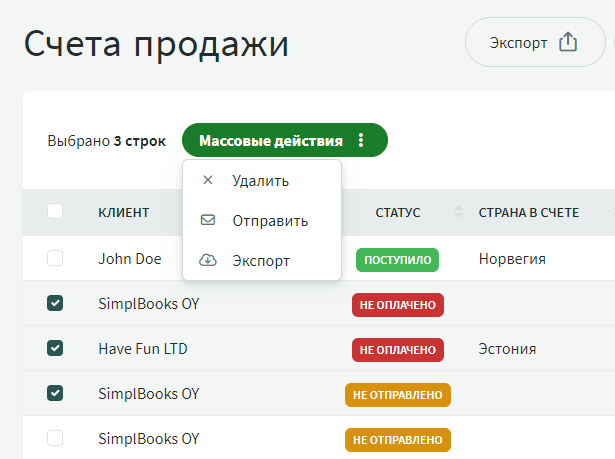
Task: Click the upload icon in the Экспорт button
Action: tap(568, 42)
